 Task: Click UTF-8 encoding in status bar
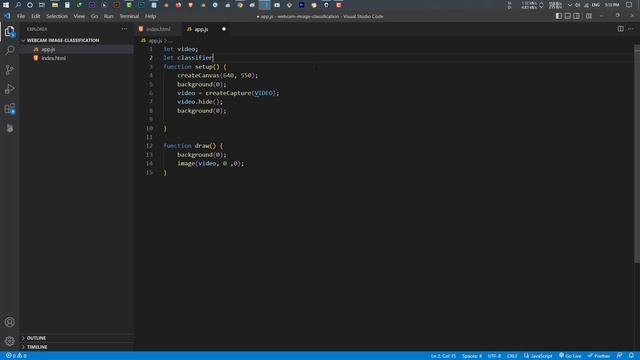[494, 356]
